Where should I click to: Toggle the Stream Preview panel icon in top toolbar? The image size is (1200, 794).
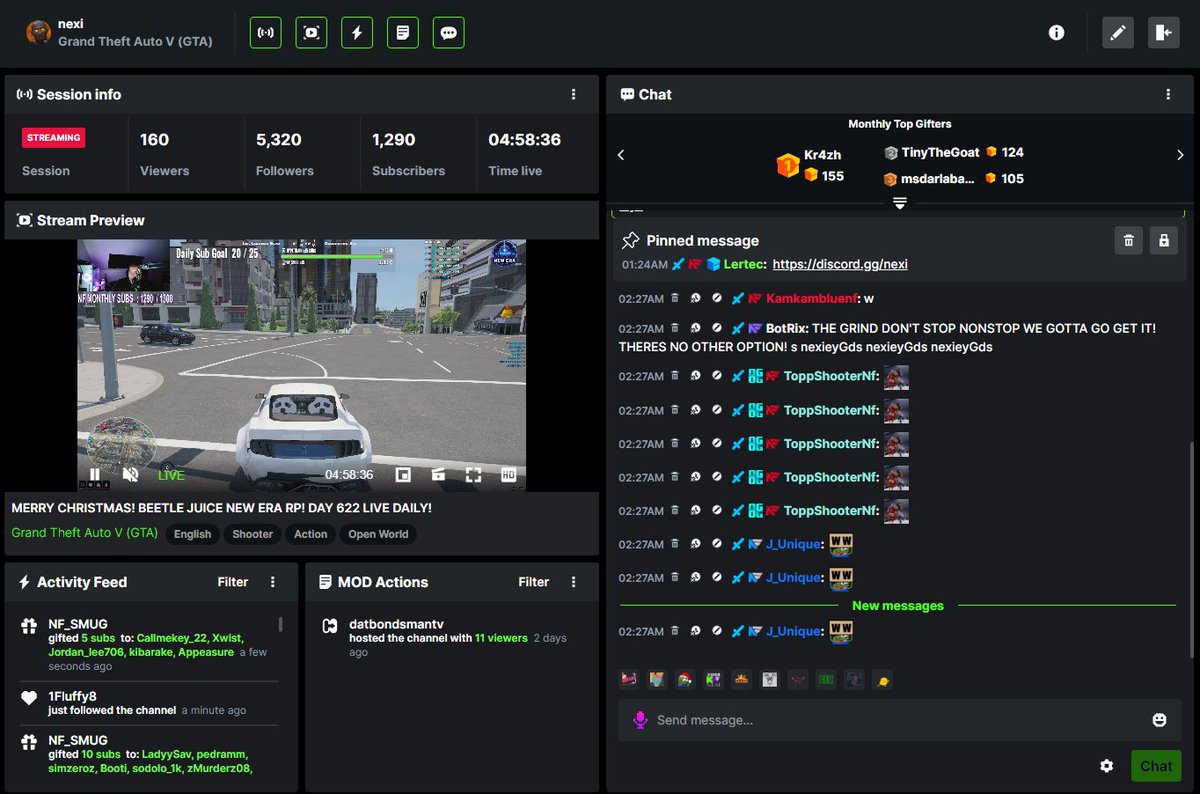pyautogui.click(x=312, y=33)
